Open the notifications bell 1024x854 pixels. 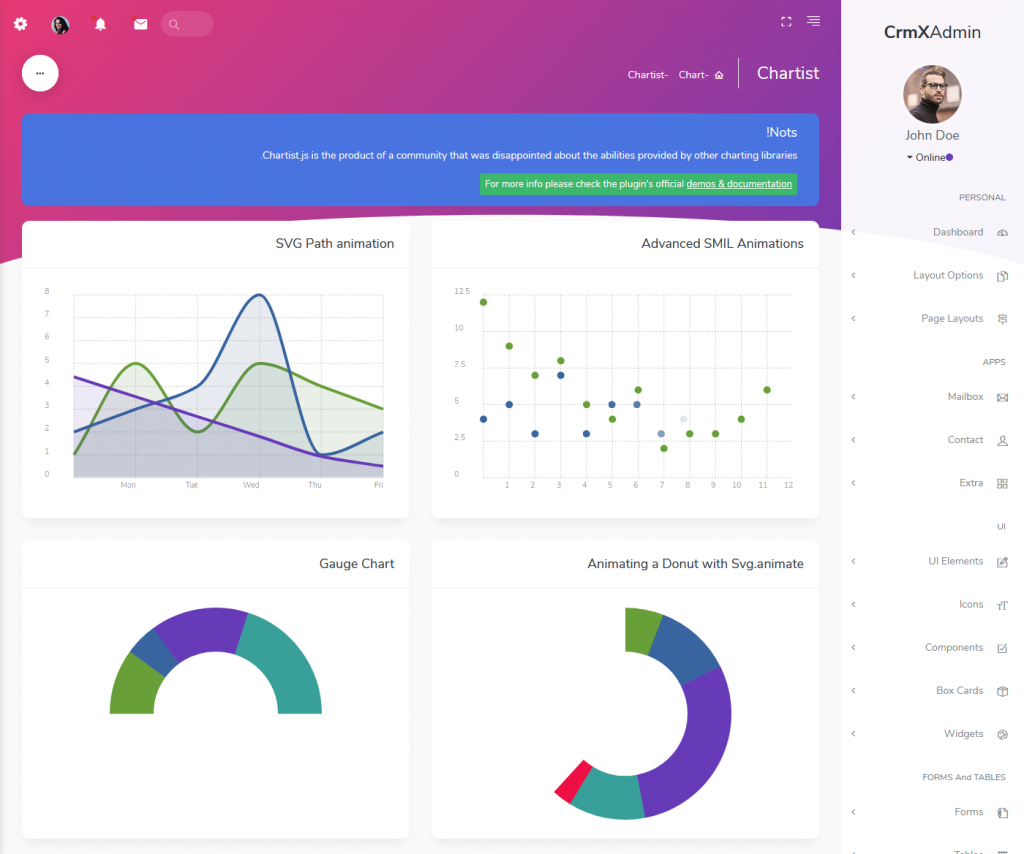[x=101, y=24]
